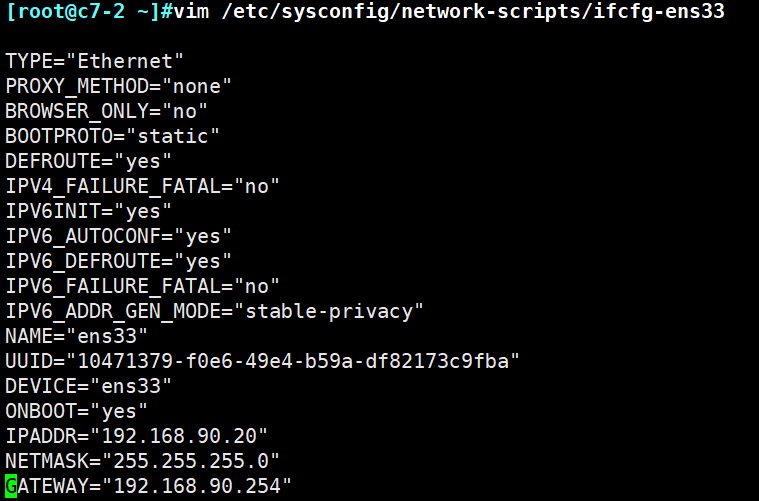The height and width of the screenshot is (501, 759).
Task: Place cursor on TYPE="Ethernet" line
Action: coord(95,62)
